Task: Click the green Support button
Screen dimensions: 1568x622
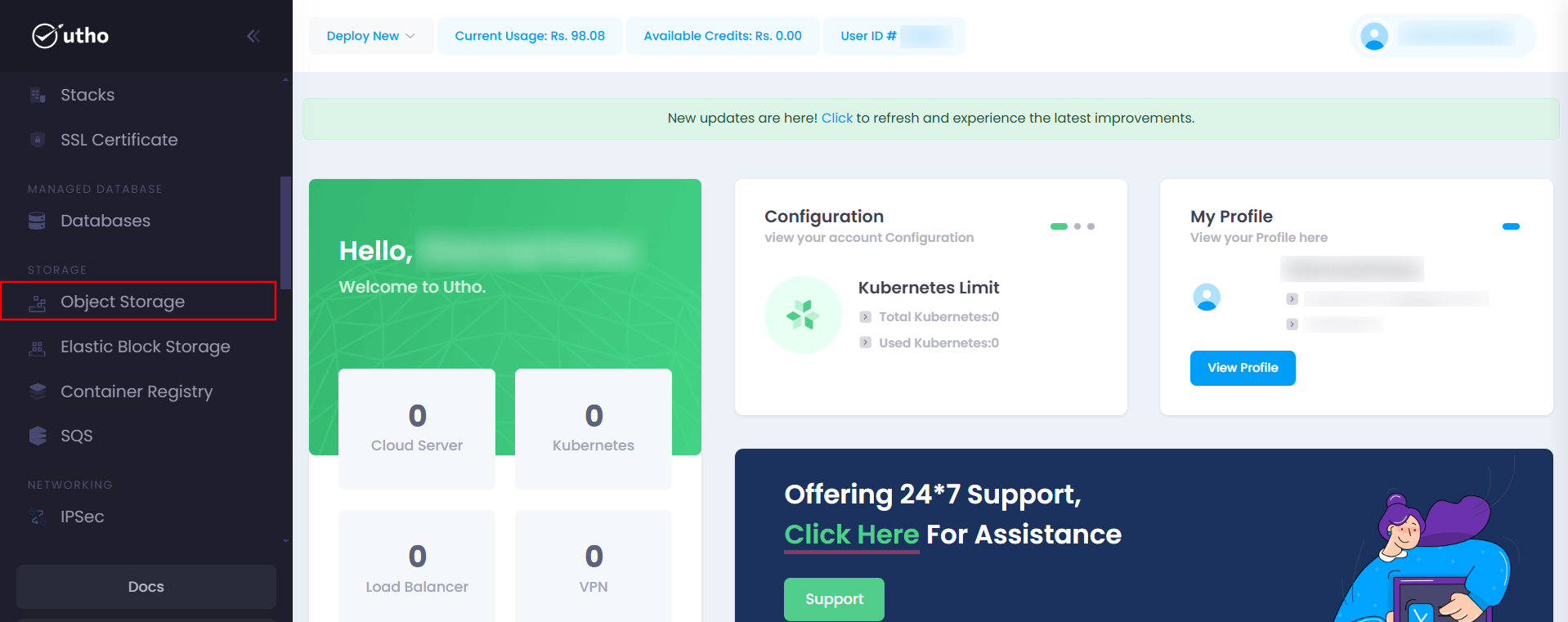Action: 834,599
